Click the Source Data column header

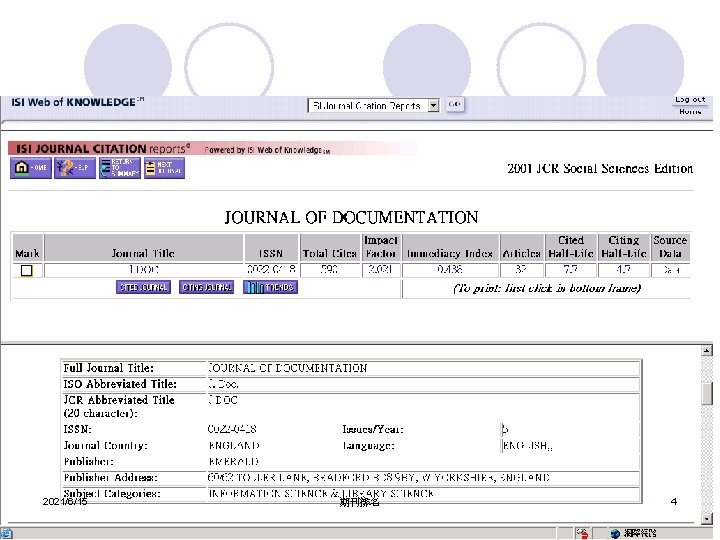point(670,247)
